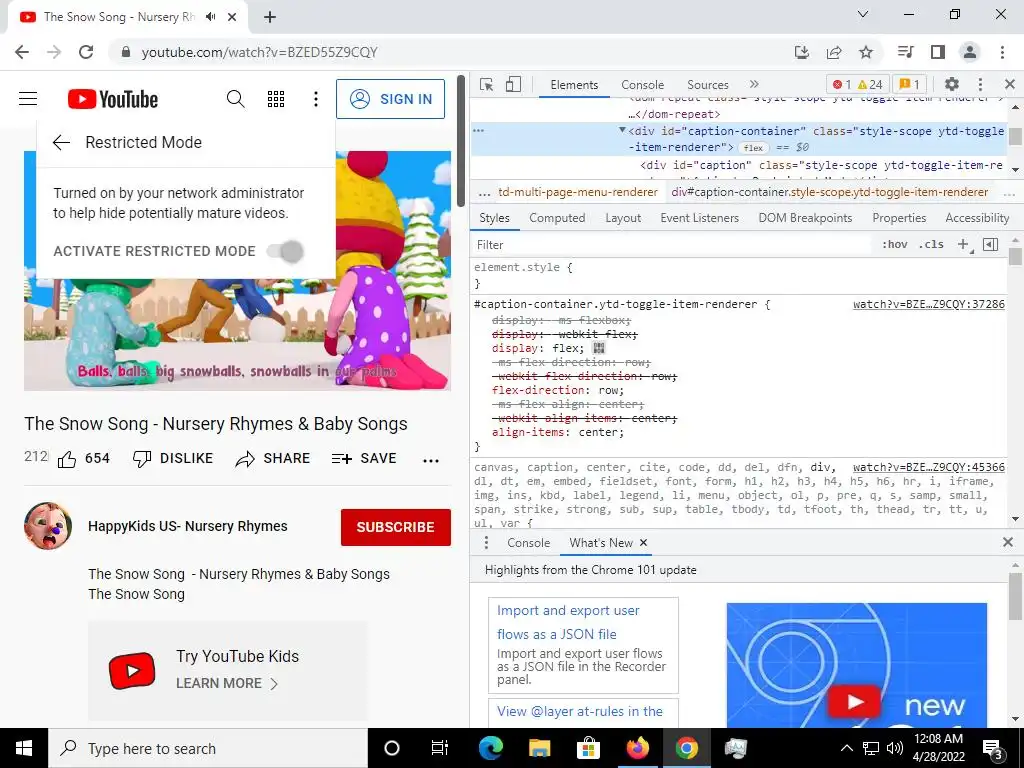Reload the YouTube page
The height and width of the screenshot is (768, 1024).
[86, 52]
